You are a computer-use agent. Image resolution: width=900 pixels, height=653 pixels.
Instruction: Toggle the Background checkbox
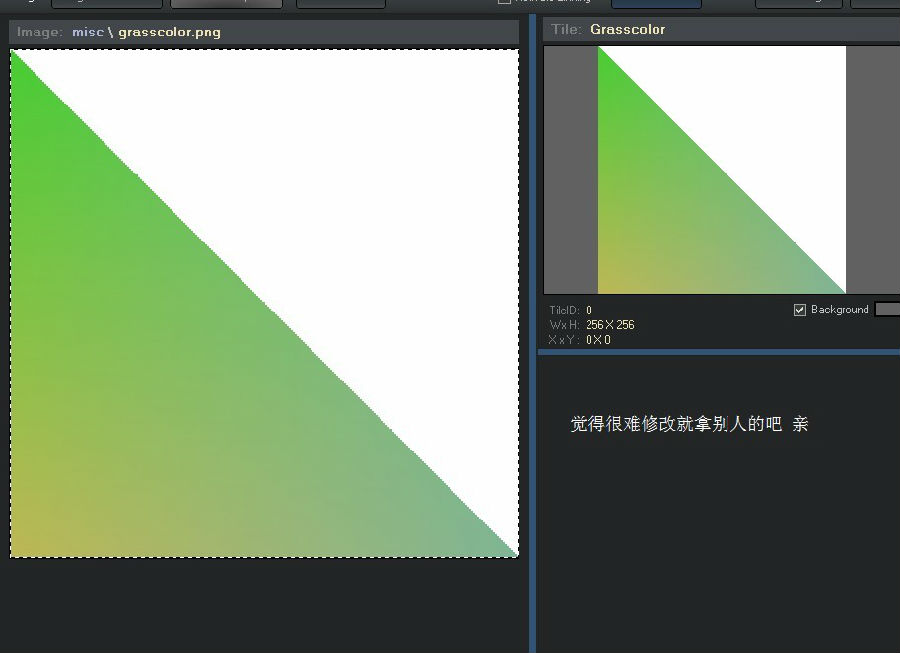coord(800,310)
